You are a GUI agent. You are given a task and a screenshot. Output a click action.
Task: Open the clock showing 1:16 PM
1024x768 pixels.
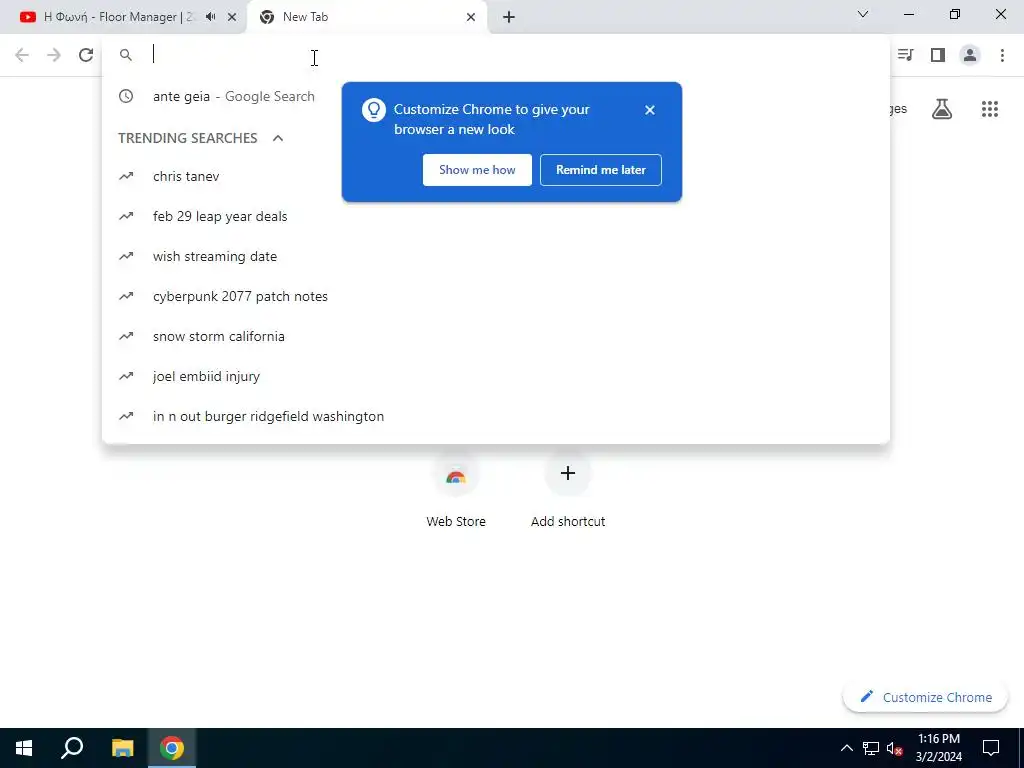click(938, 748)
